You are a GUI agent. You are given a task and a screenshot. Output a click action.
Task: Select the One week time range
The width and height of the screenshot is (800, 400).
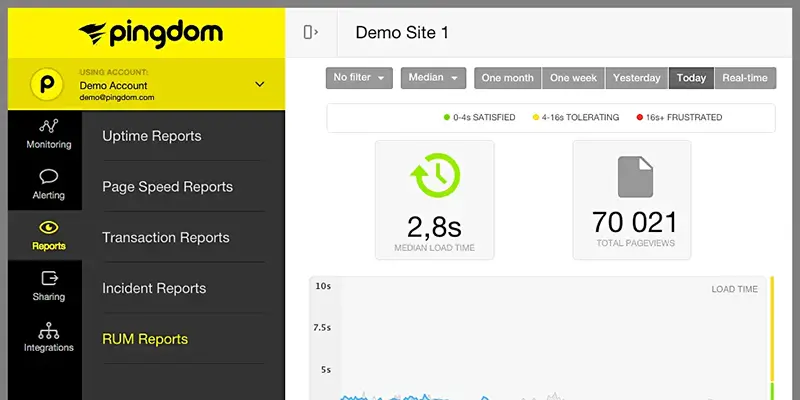coord(573,78)
